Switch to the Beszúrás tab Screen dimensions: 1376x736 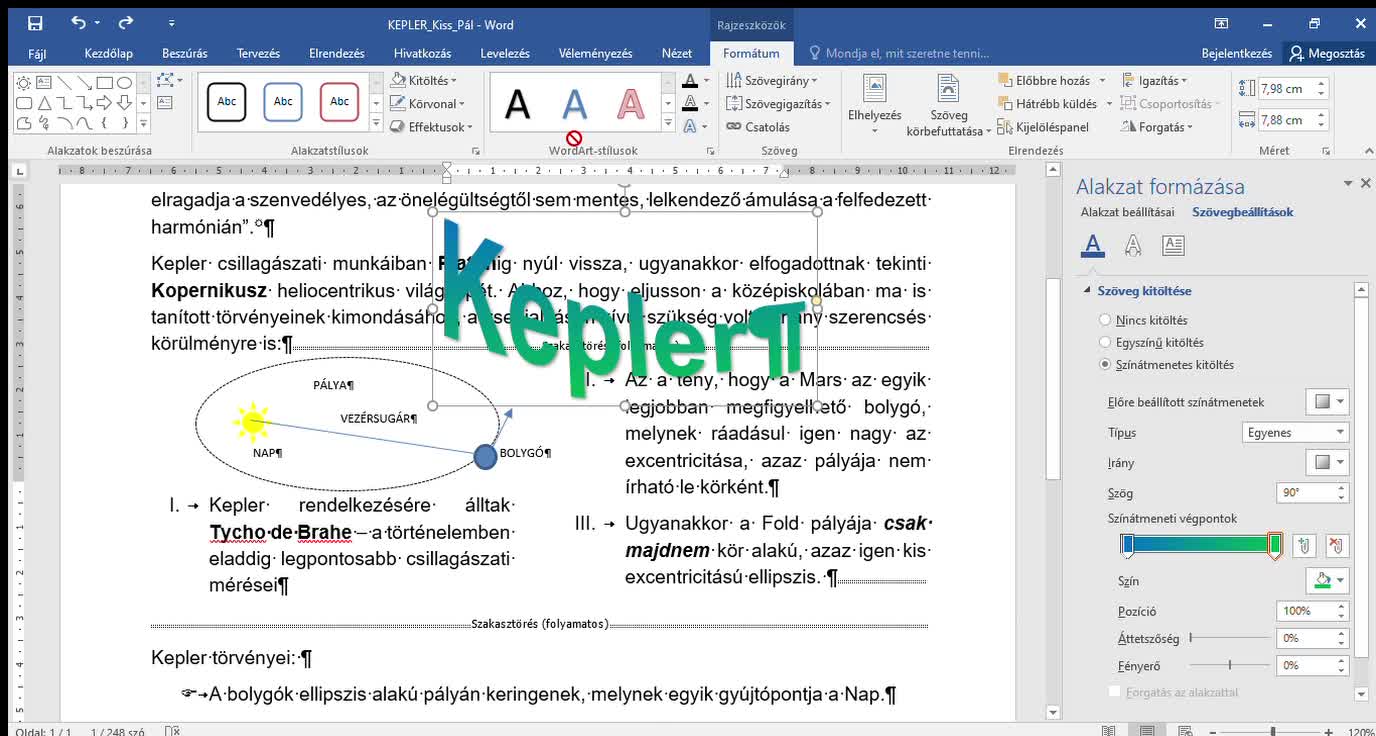tap(185, 53)
